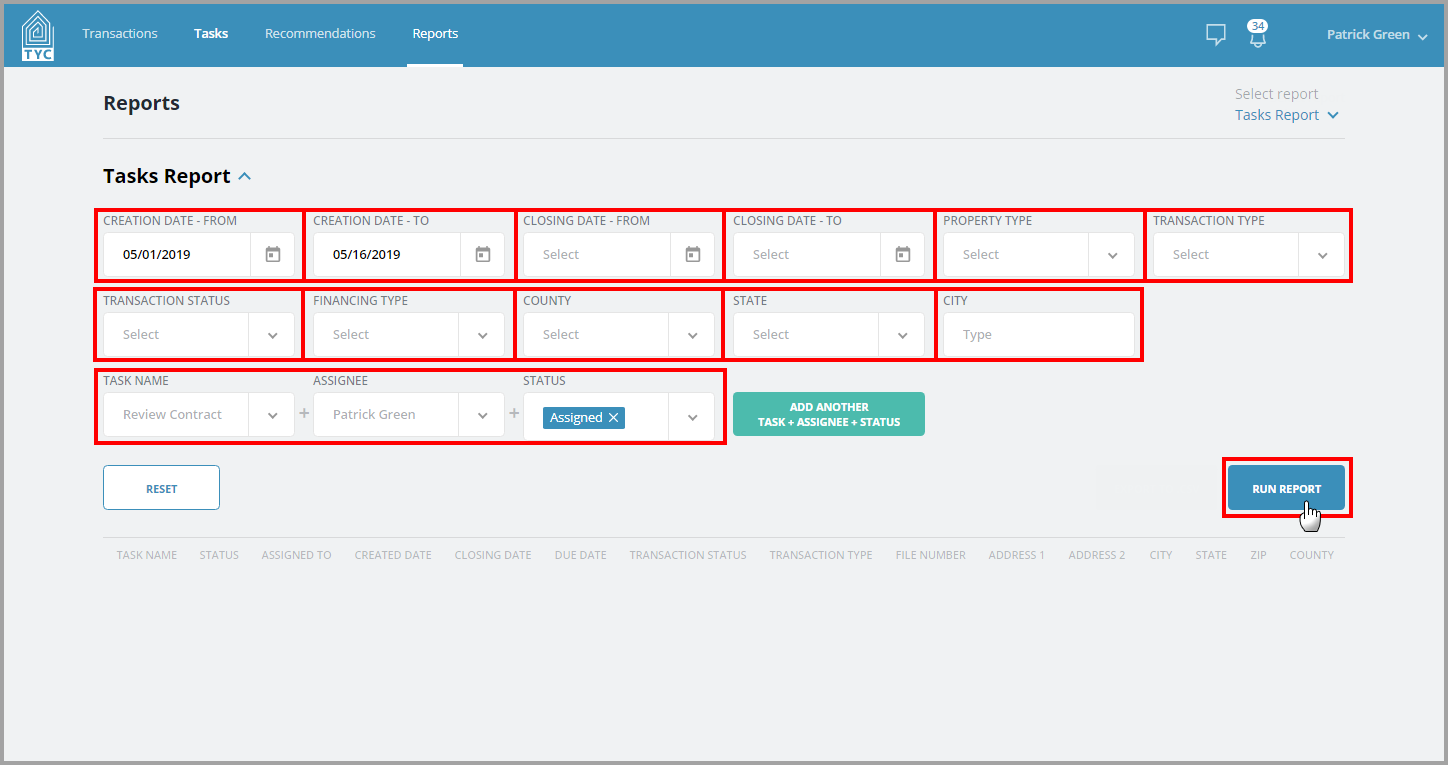Switch to the Transactions tab
Viewport: 1448px width, 765px height.
pyautogui.click(x=119, y=33)
